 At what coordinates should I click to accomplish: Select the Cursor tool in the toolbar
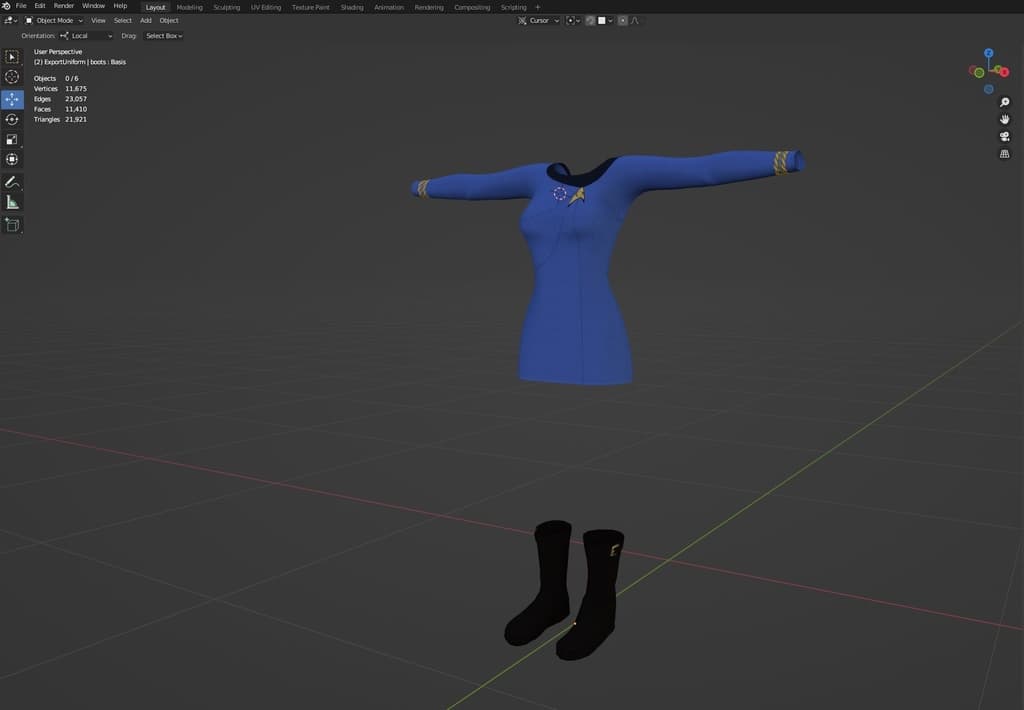(x=12, y=77)
